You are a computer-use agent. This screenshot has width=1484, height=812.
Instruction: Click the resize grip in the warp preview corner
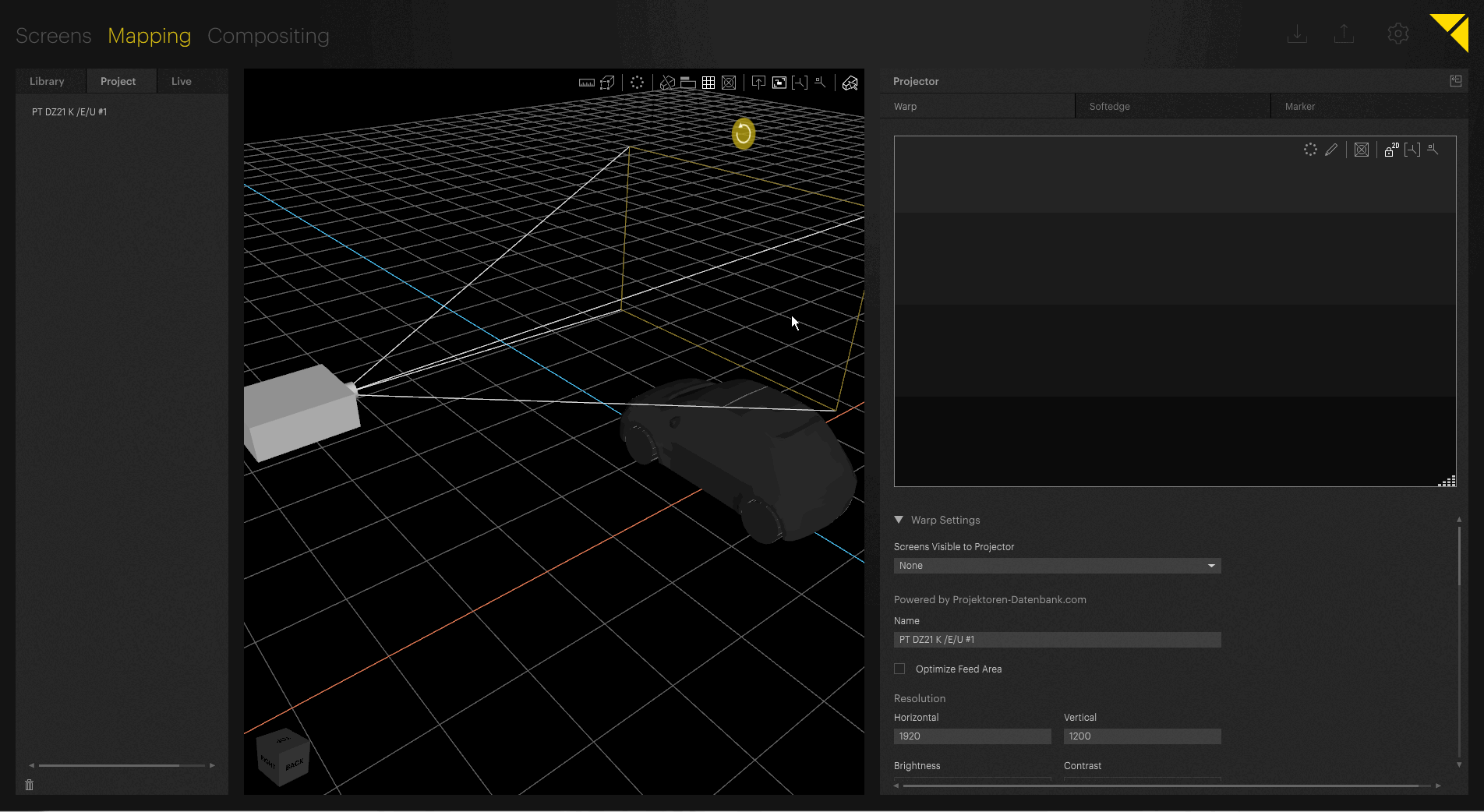[x=1447, y=481]
